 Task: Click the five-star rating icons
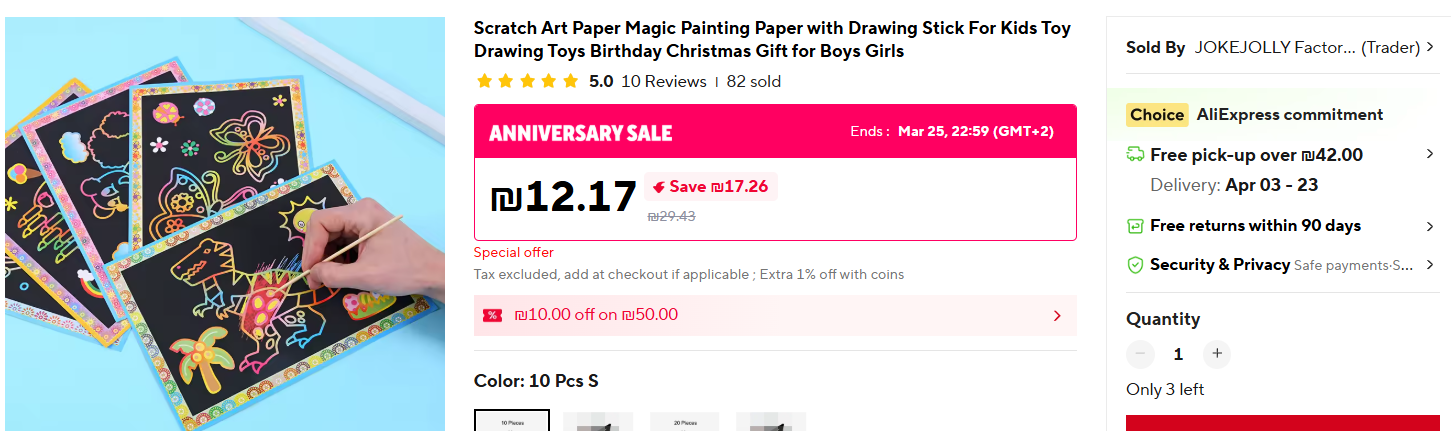coord(527,82)
